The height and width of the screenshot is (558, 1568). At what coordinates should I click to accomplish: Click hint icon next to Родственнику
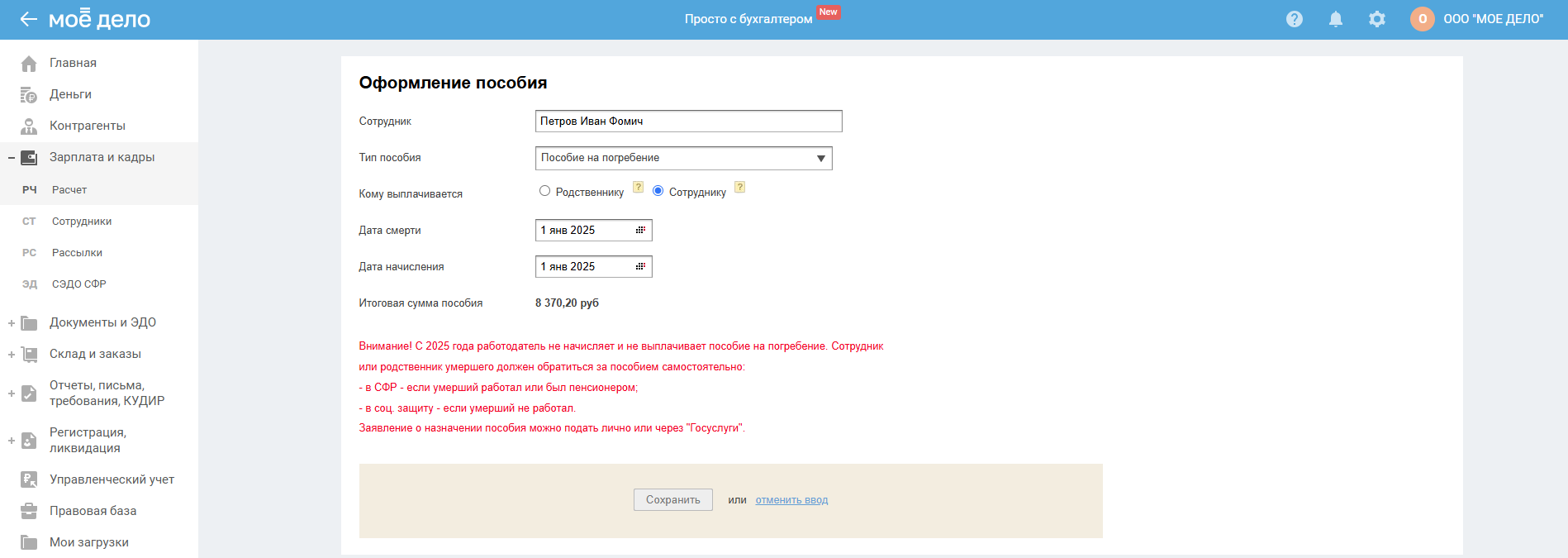638,187
